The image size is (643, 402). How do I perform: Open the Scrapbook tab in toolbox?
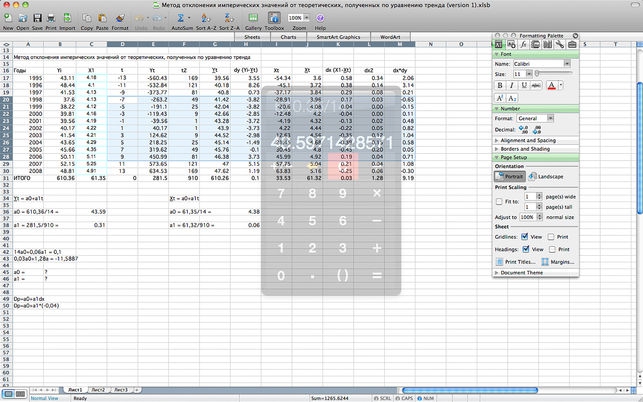point(535,45)
